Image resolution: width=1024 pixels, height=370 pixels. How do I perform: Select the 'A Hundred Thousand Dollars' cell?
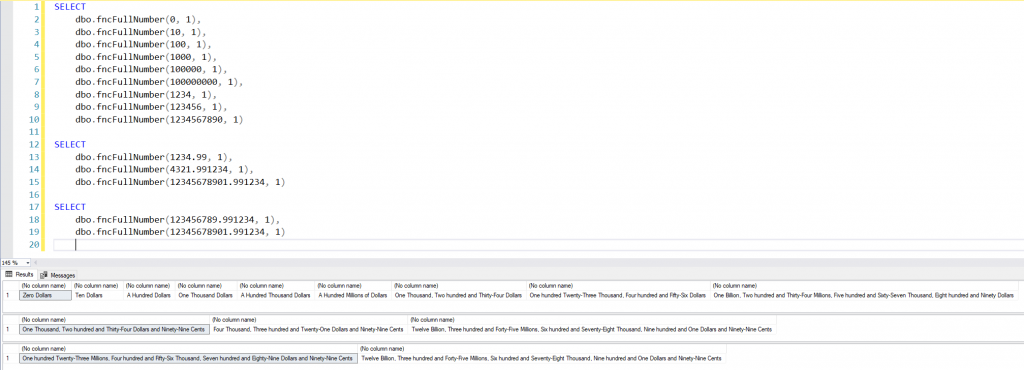(276, 295)
